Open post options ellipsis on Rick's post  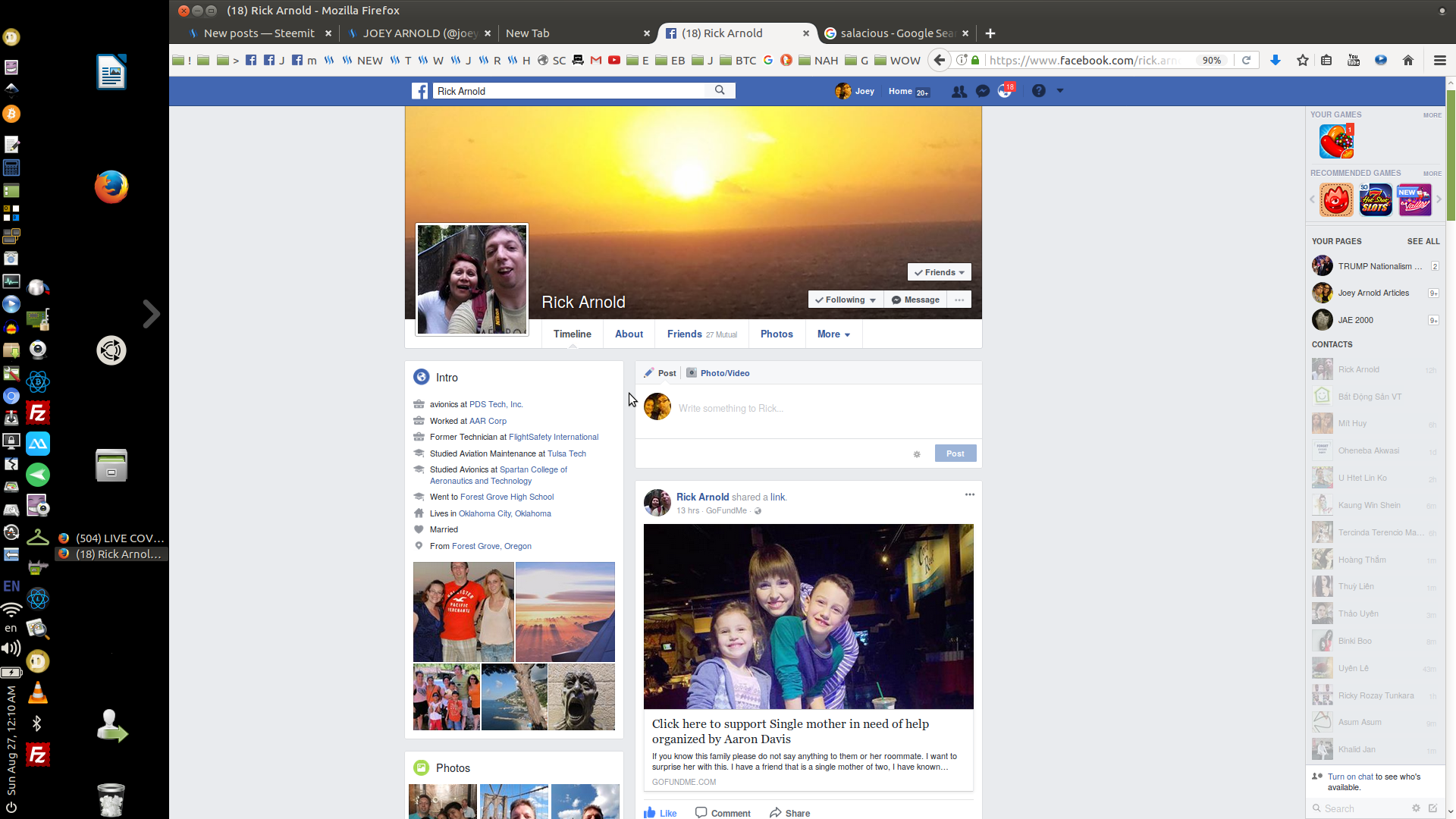pyautogui.click(x=969, y=494)
